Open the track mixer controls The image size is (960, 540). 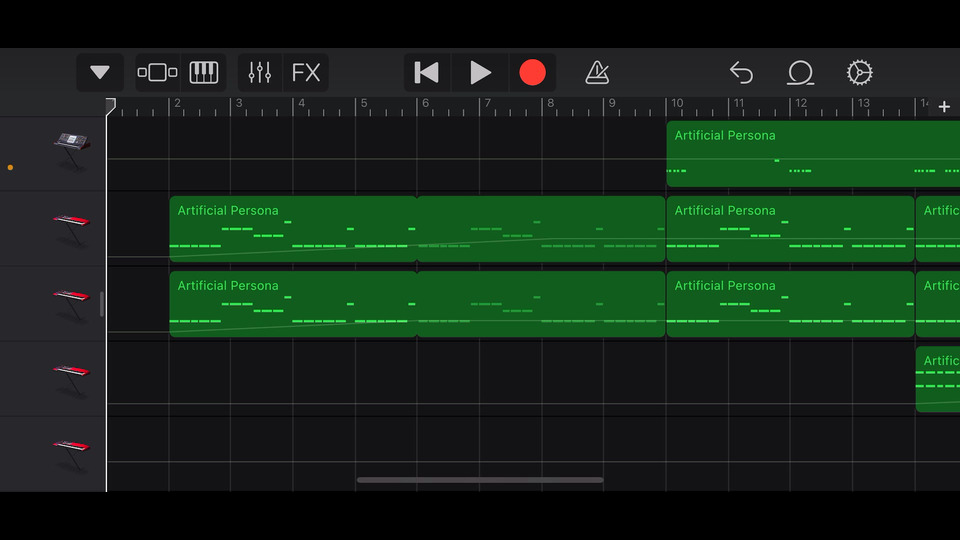(x=260, y=72)
